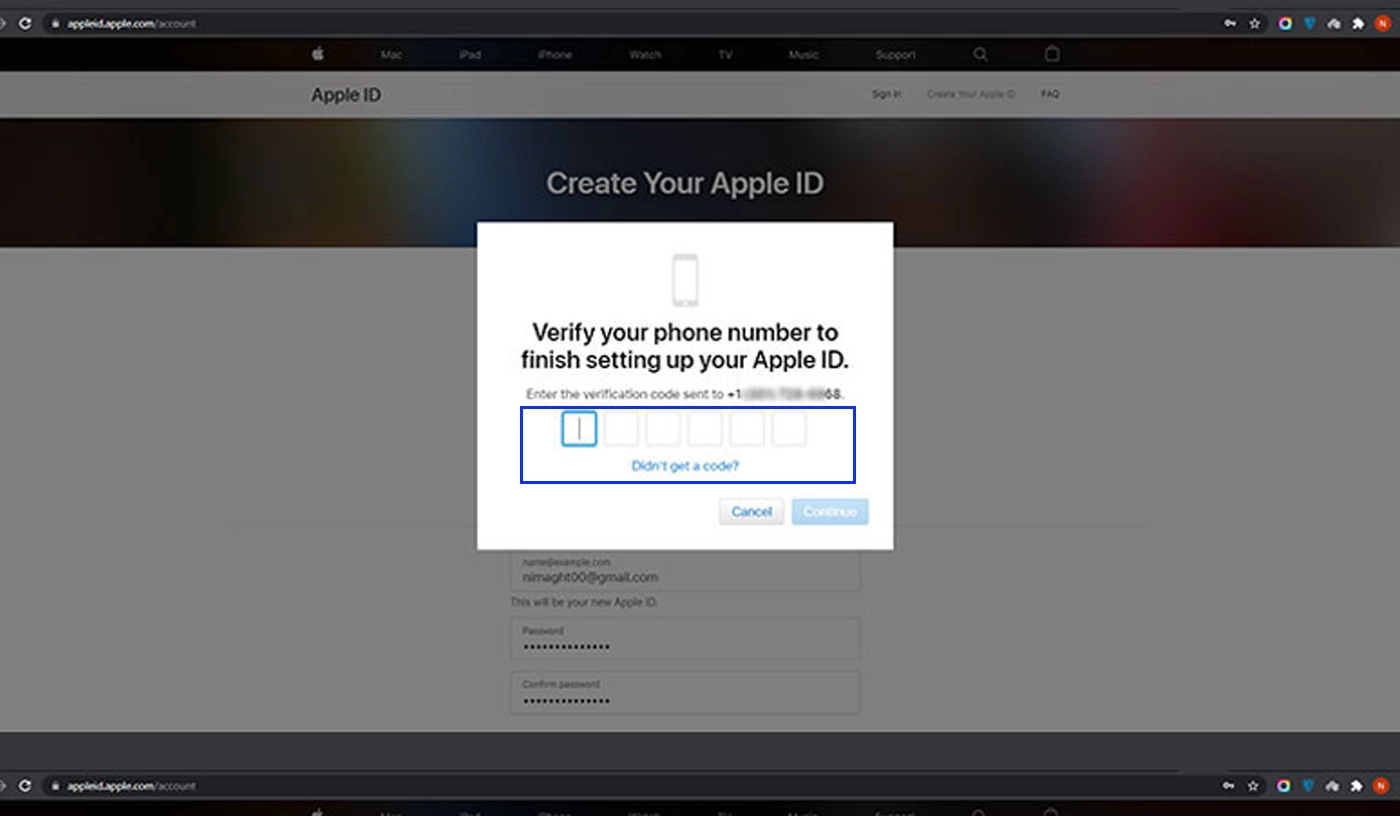Screen dimensions: 1400x816
Task: Open the Create Your Apple ID link
Action: tap(971, 94)
